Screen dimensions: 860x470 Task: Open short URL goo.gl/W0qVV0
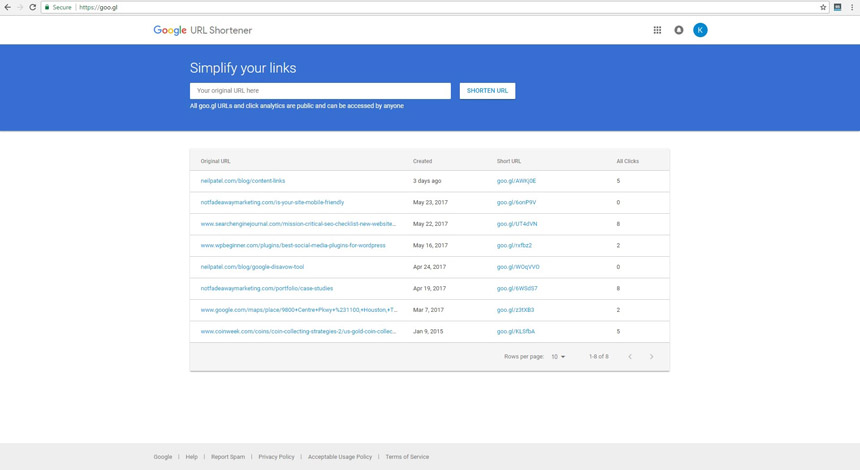518,267
